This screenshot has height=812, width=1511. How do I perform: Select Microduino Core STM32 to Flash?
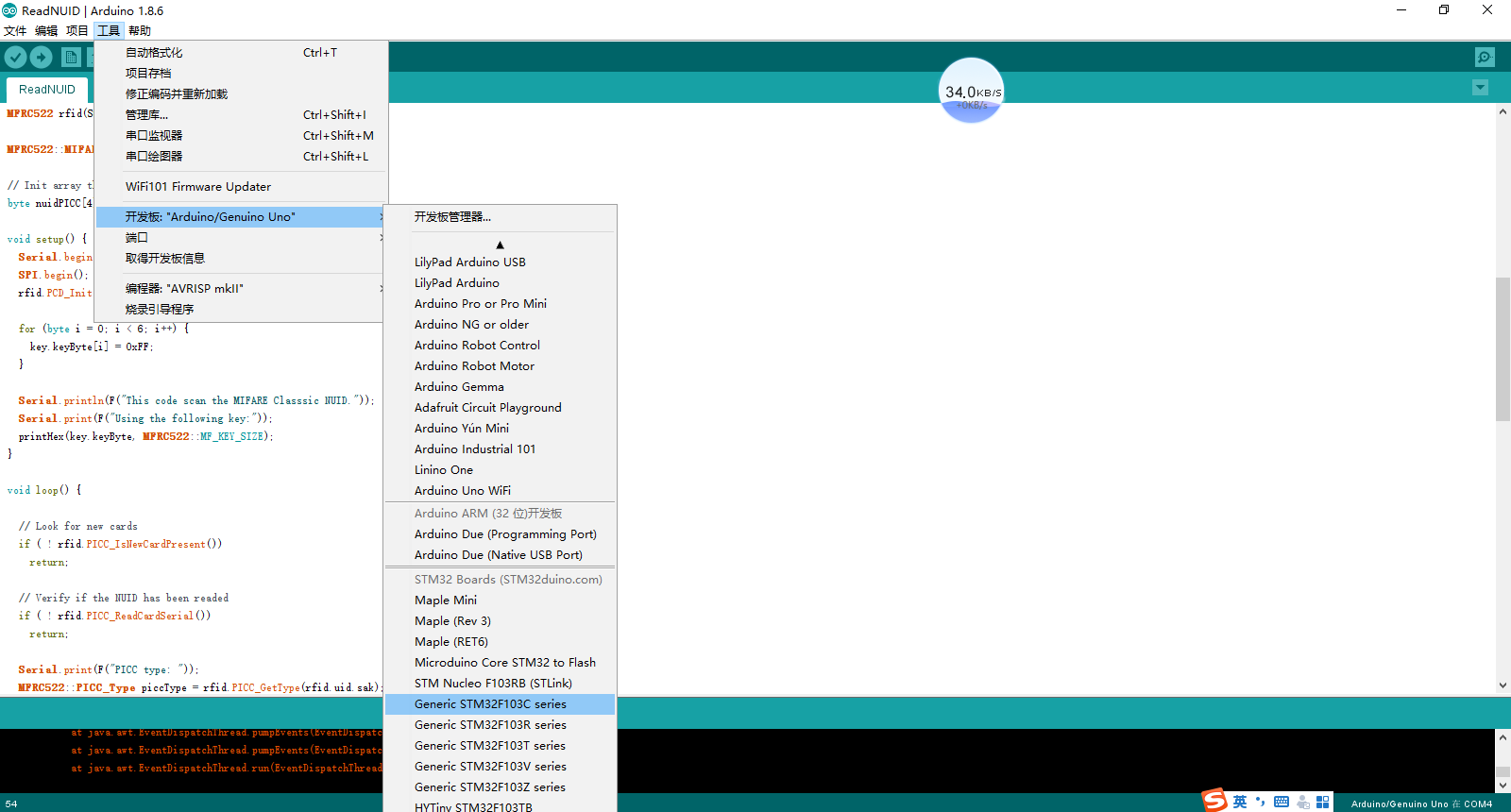[x=500, y=663]
